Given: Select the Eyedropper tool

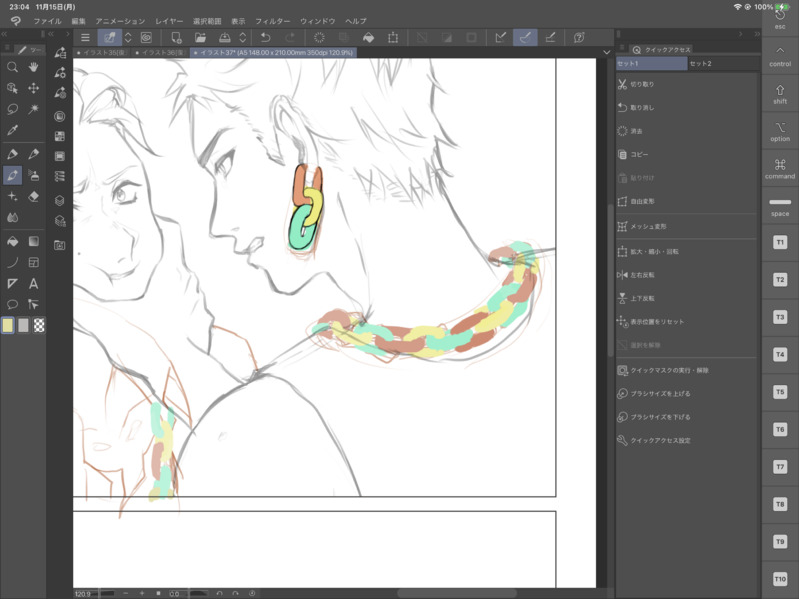Looking at the screenshot, I should click(12, 130).
